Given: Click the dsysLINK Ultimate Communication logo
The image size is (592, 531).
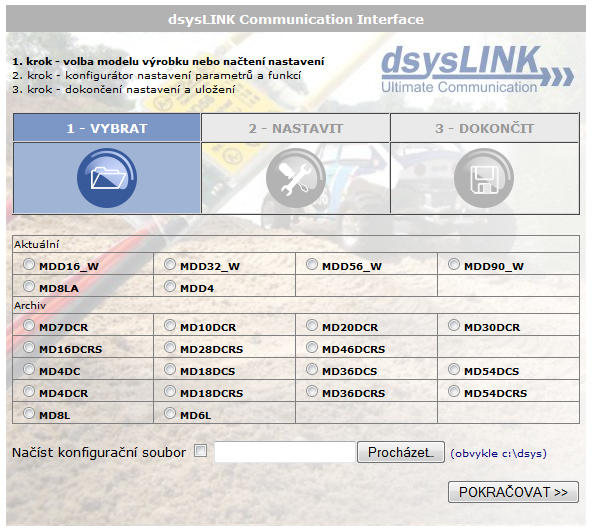Looking at the screenshot, I should (477, 69).
